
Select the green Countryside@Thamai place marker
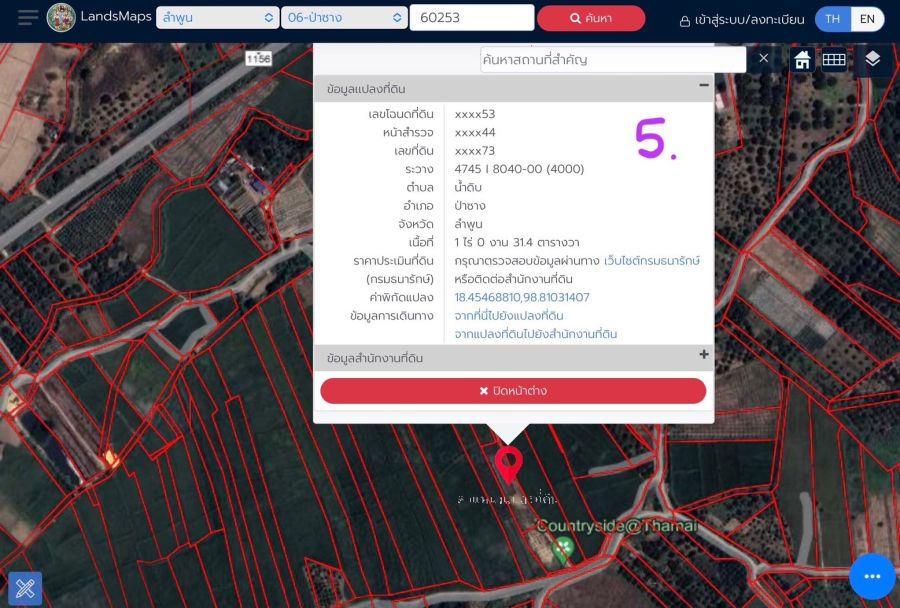(563, 547)
